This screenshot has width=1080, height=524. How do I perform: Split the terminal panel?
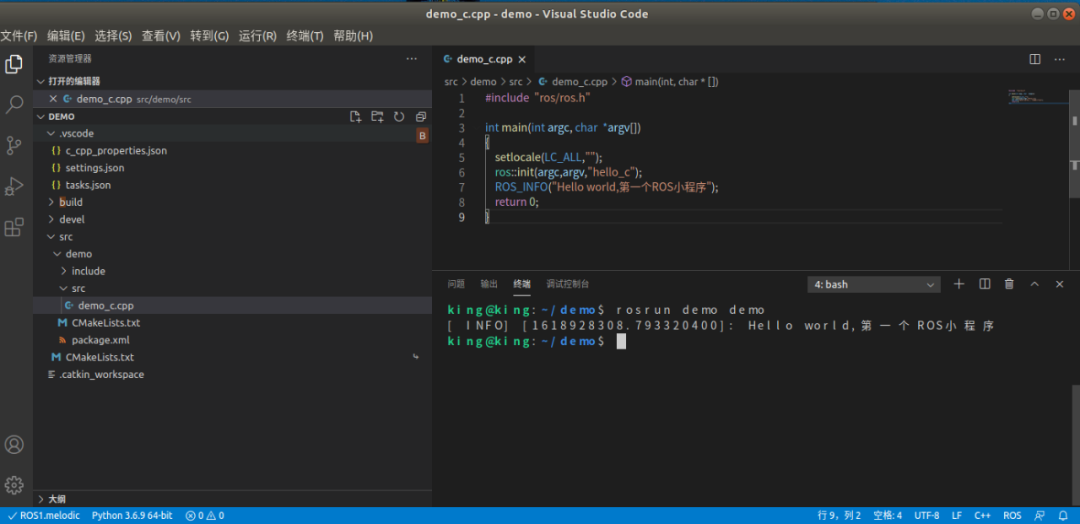point(984,284)
